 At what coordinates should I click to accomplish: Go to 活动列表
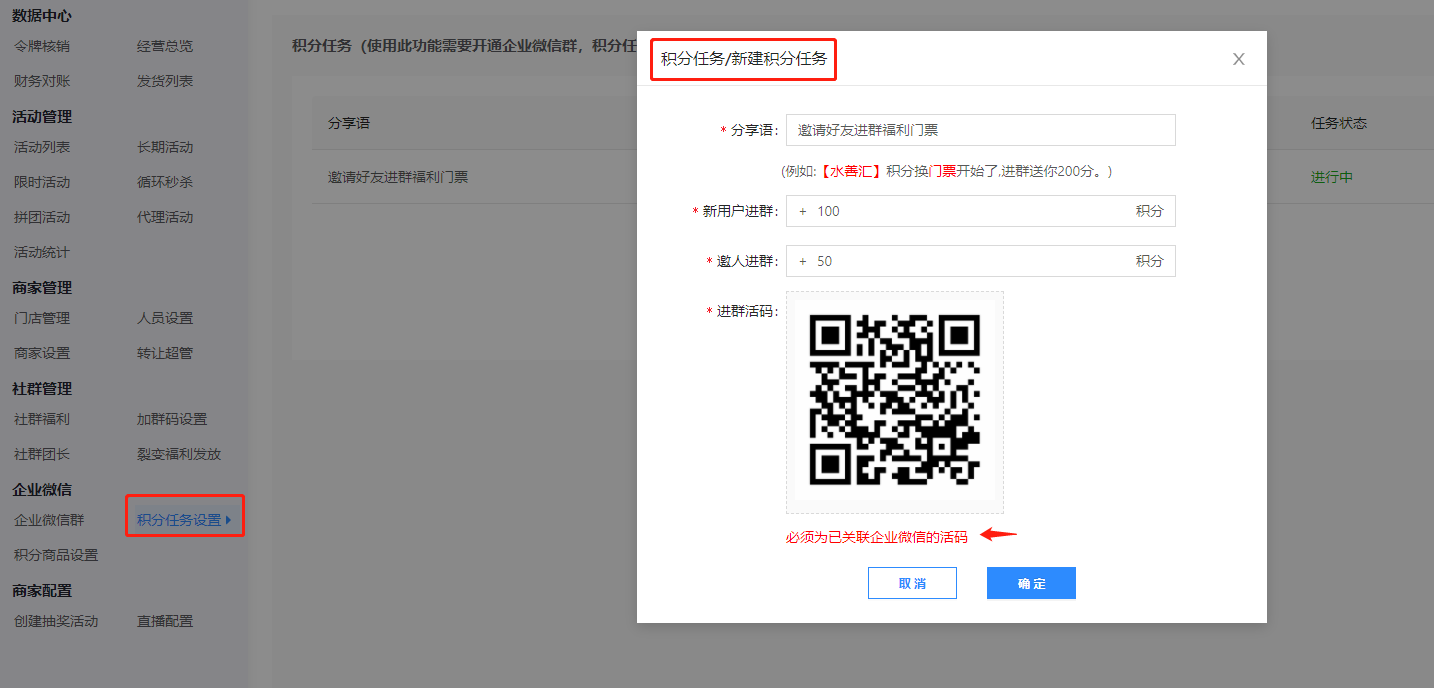pyautogui.click(x=42, y=147)
